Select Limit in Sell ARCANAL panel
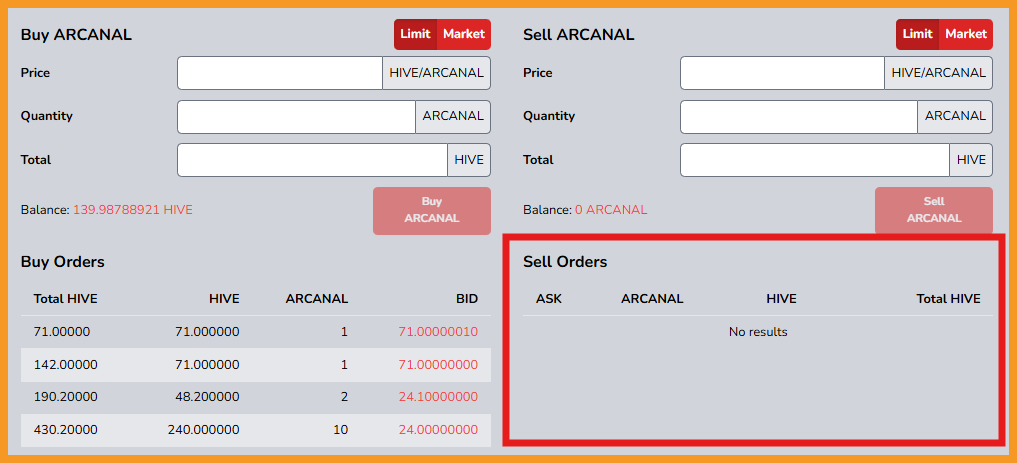The width and height of the screenshot is (1017, 463). coord(917,34)
